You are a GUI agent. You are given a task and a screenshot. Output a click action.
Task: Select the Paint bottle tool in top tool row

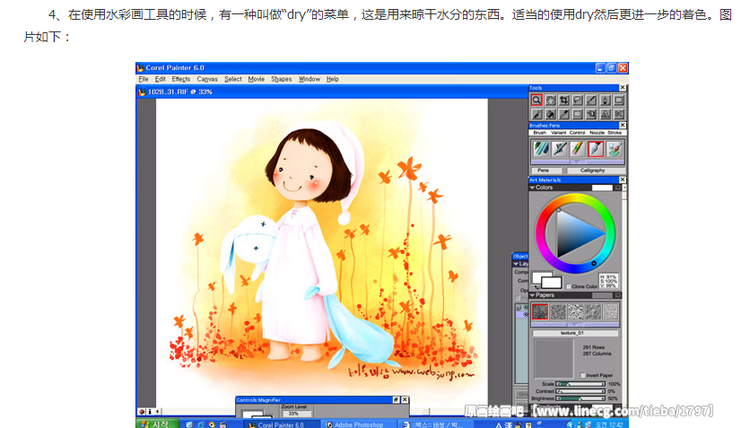606,100
